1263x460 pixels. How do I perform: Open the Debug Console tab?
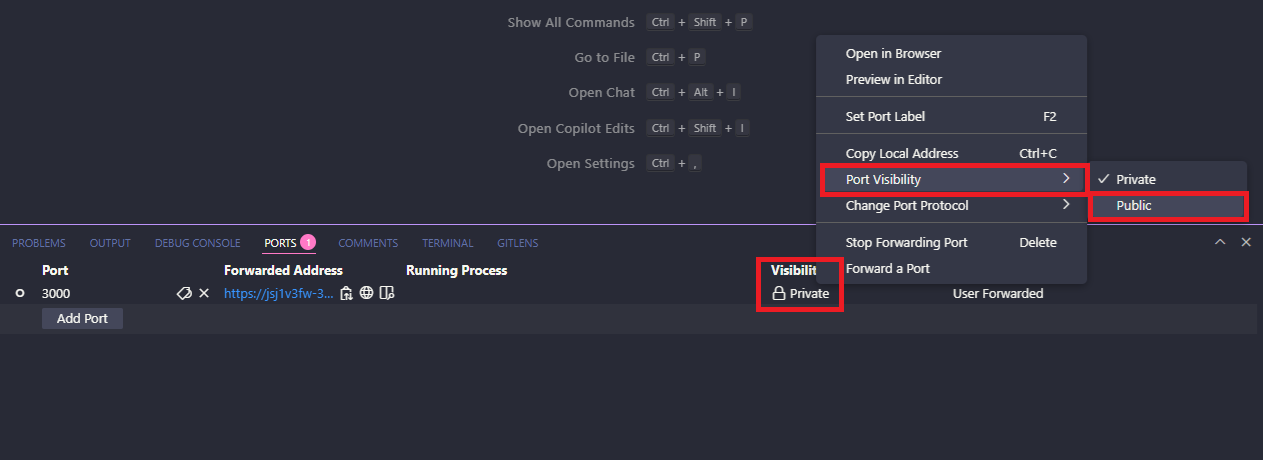(197, 243)
